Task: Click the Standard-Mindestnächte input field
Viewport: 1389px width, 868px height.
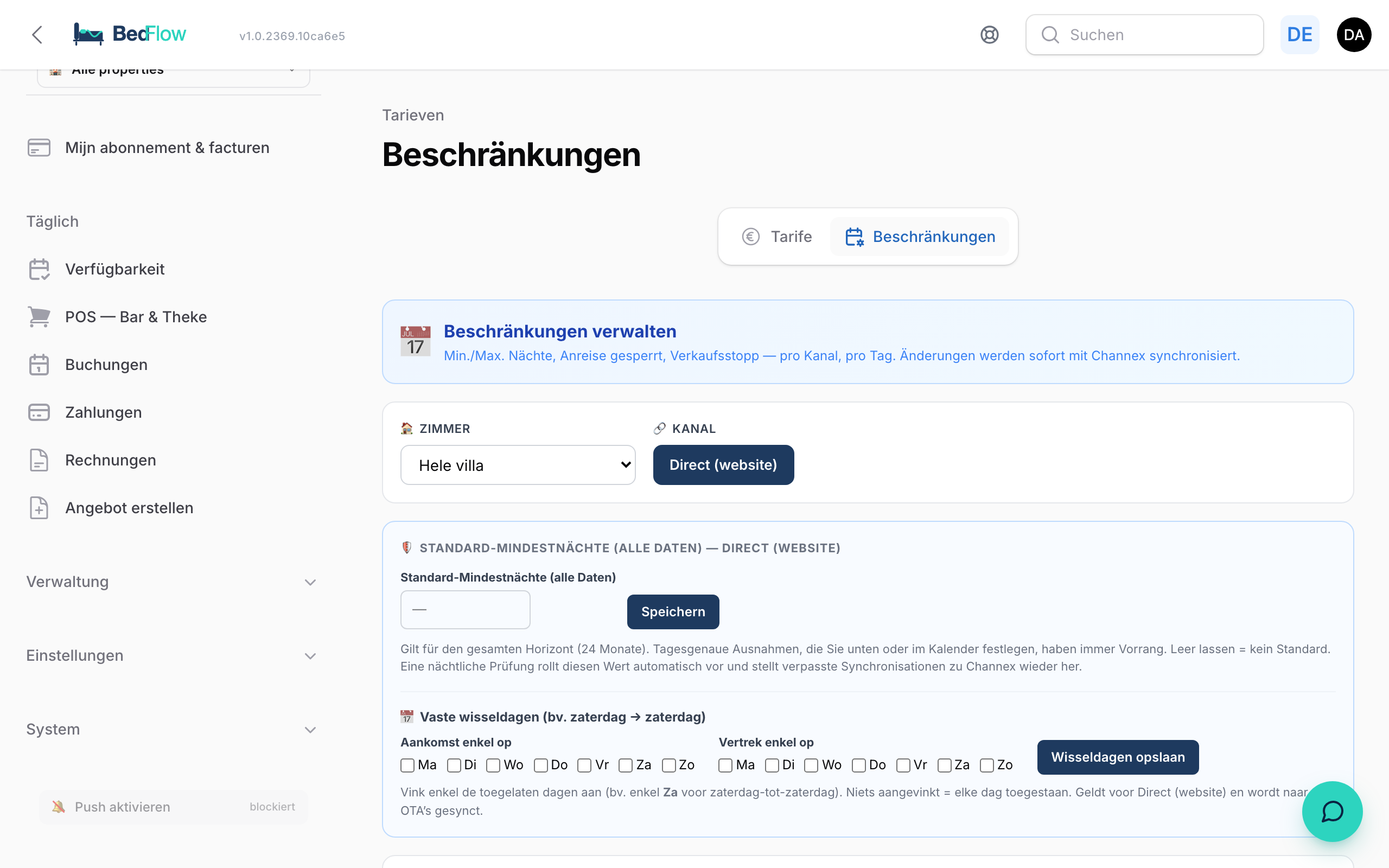Action: 465,610
